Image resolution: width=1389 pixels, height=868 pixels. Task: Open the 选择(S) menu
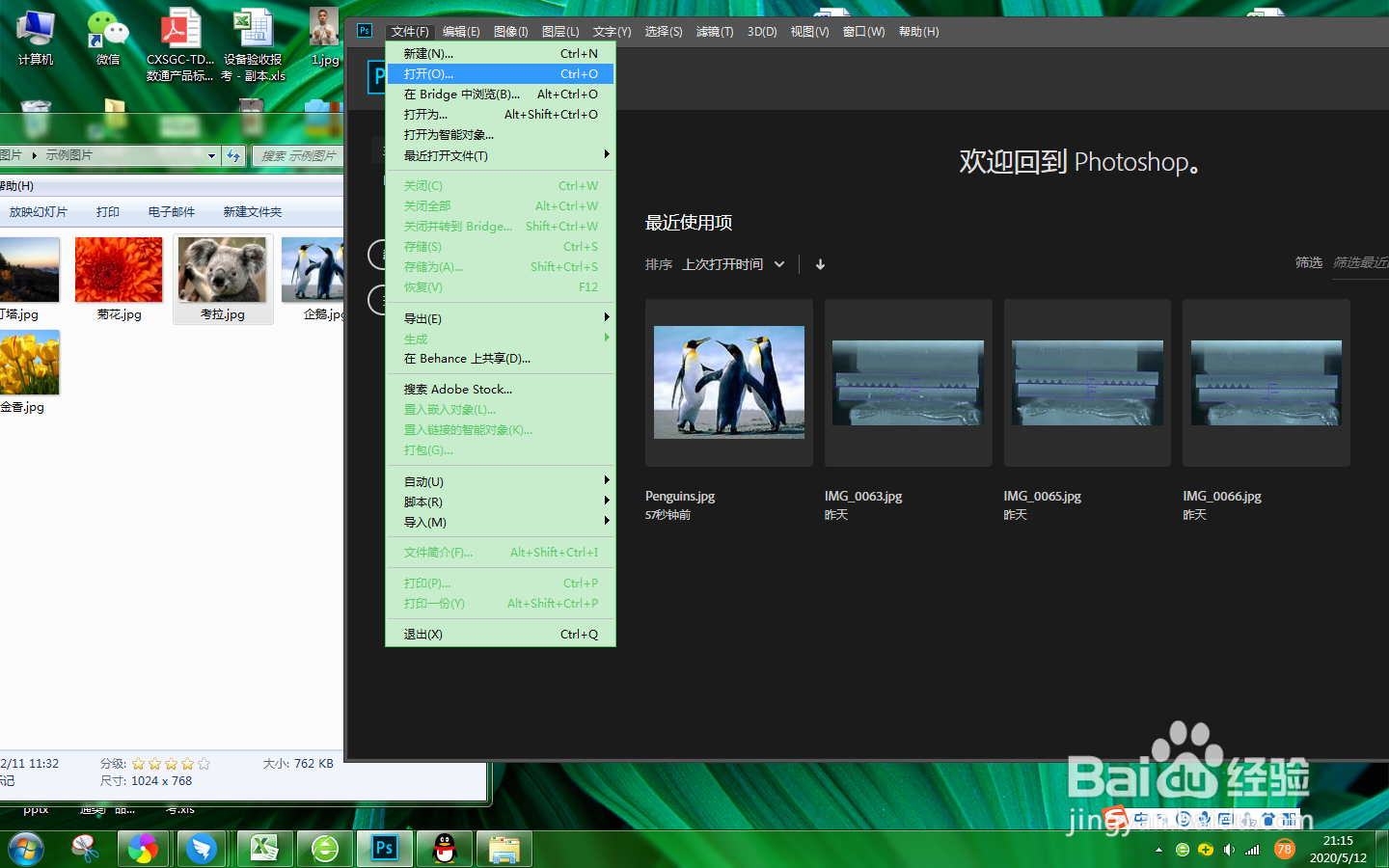(664, 32)
